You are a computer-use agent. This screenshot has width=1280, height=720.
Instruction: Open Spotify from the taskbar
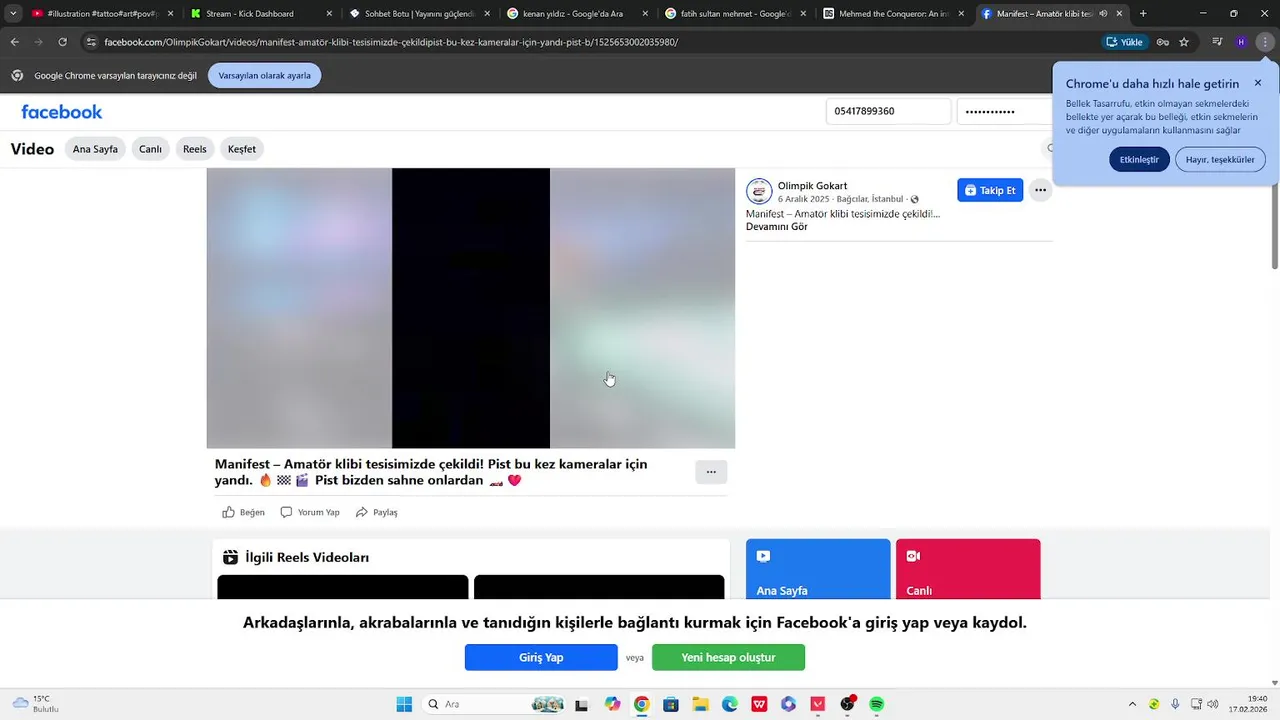click(877, 704)
